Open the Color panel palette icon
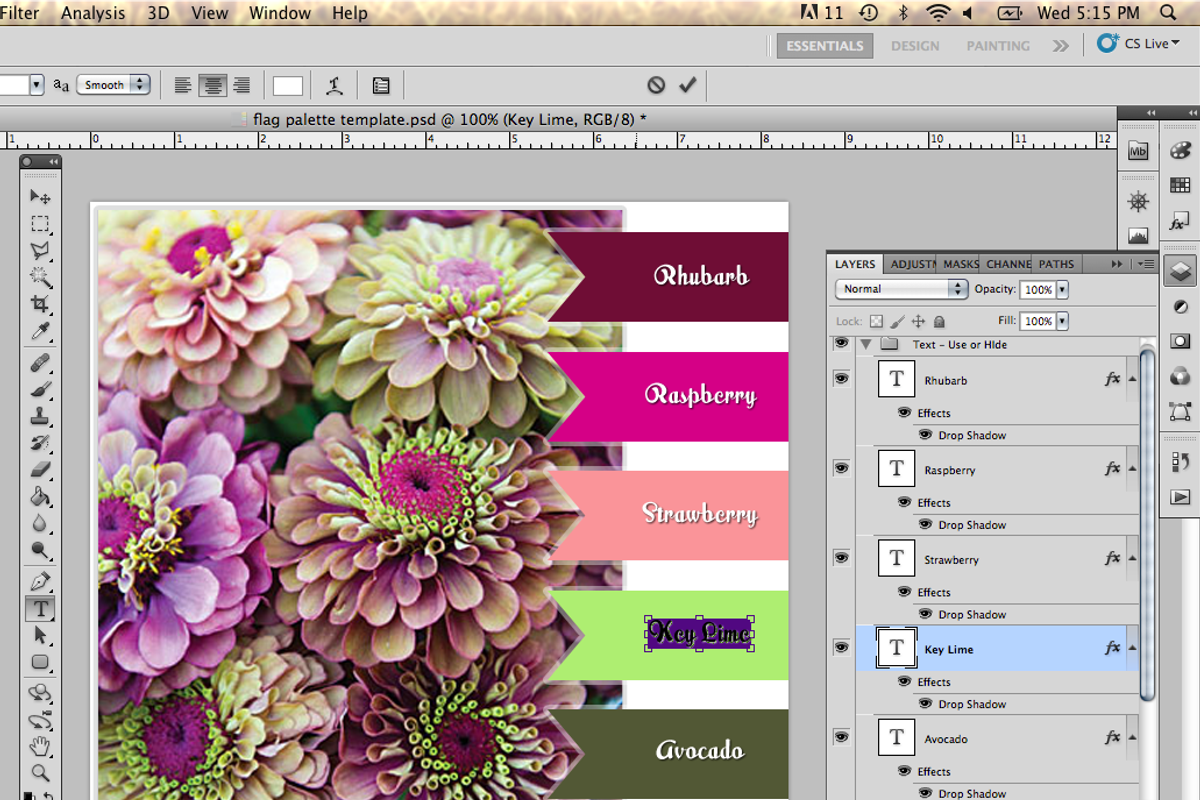The height and width of the screenshot is (800, 1200). pos(1180,150)
